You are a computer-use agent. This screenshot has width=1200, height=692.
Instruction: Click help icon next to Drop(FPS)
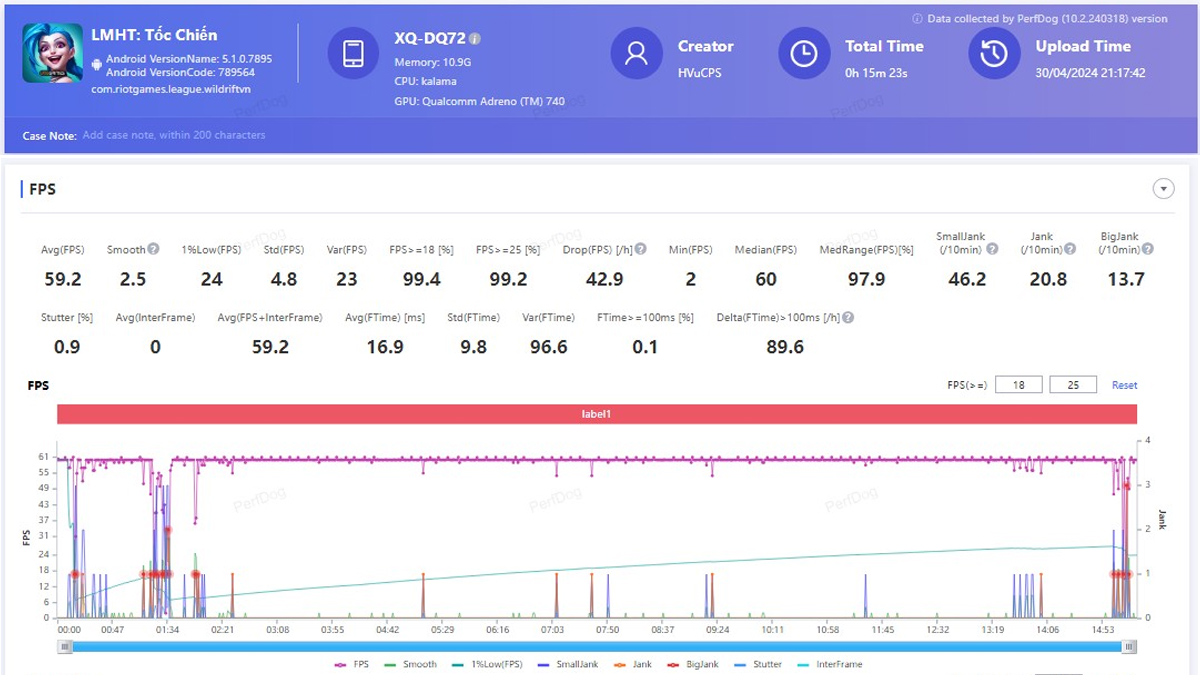coord(640,249)
